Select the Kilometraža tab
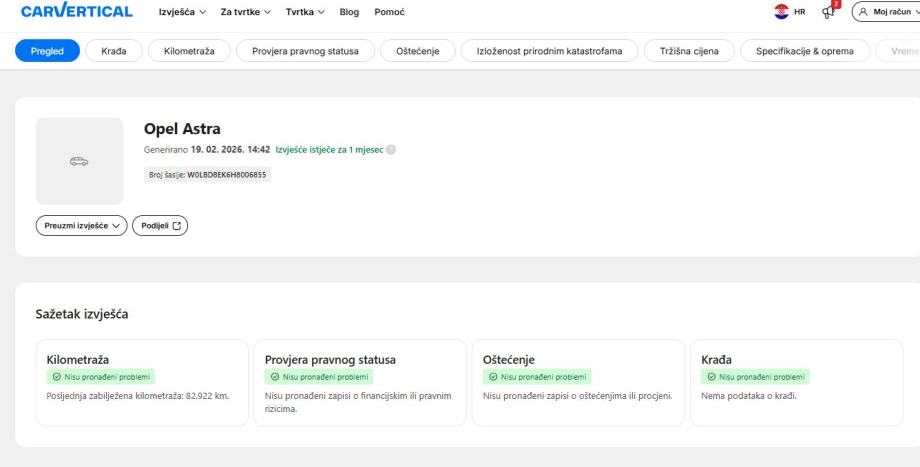 click(x=189, y=51)
